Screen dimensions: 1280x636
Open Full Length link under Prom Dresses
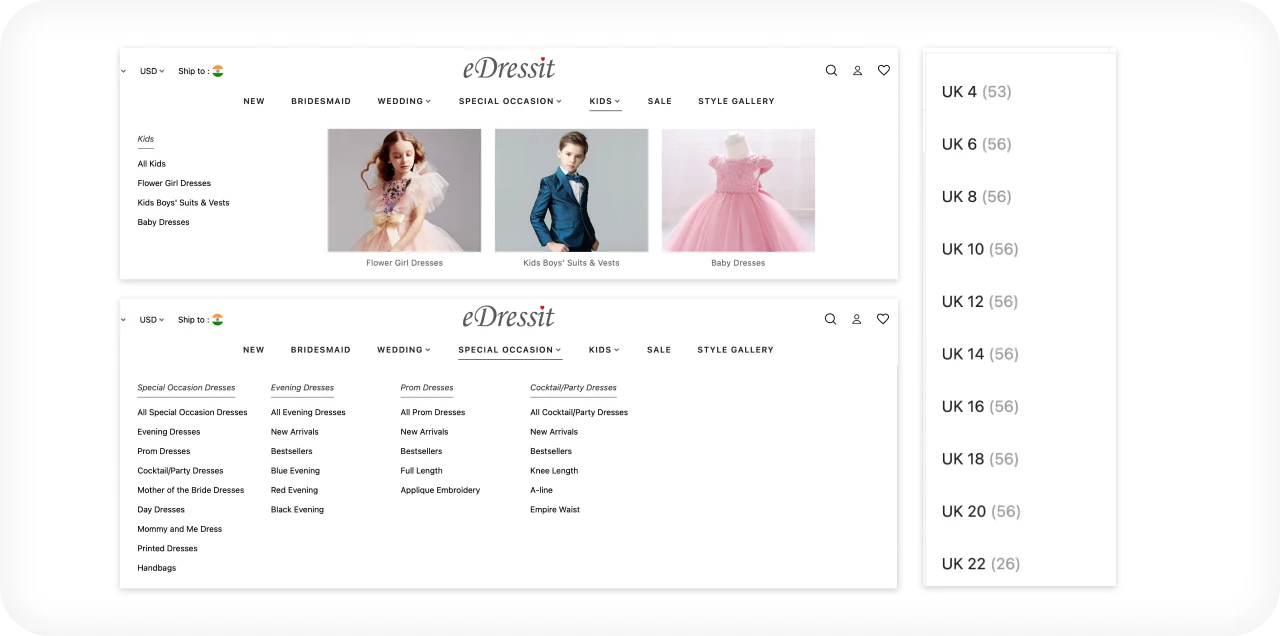[x=421, y=471]
